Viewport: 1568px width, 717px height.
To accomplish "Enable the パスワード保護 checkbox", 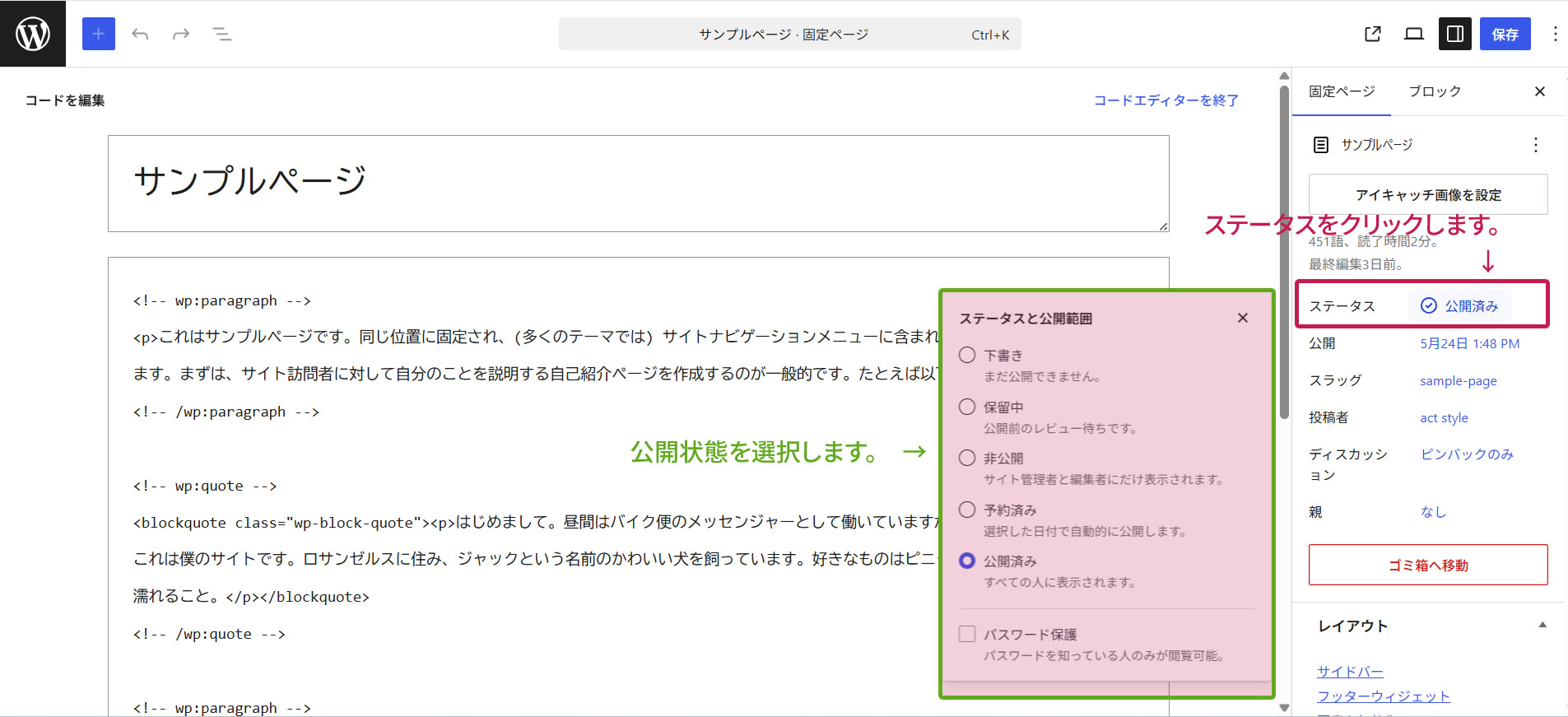I will (x=967, y=634).
